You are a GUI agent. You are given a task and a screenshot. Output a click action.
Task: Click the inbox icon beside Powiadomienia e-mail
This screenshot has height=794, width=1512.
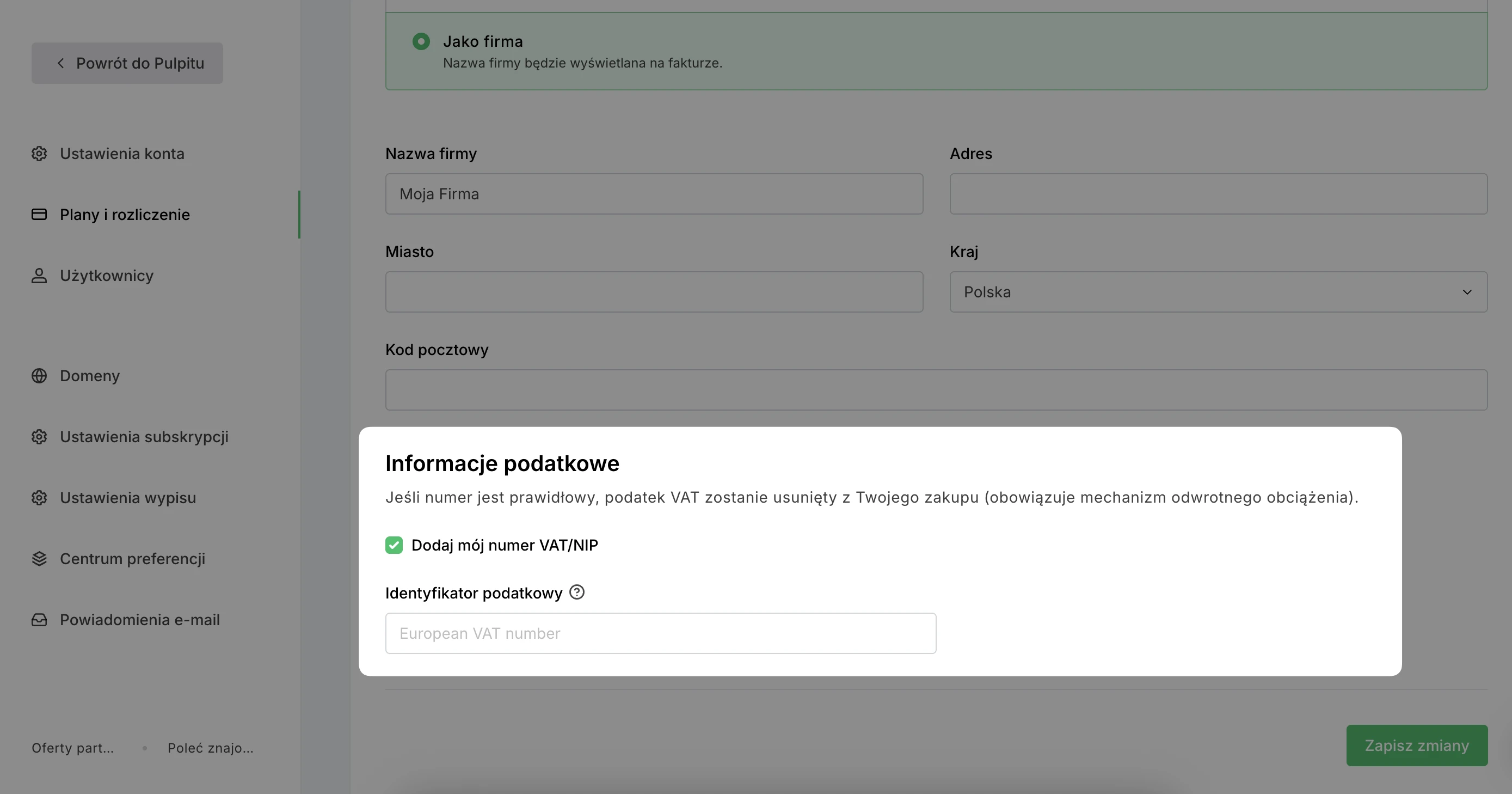click(x=39, y=620)
